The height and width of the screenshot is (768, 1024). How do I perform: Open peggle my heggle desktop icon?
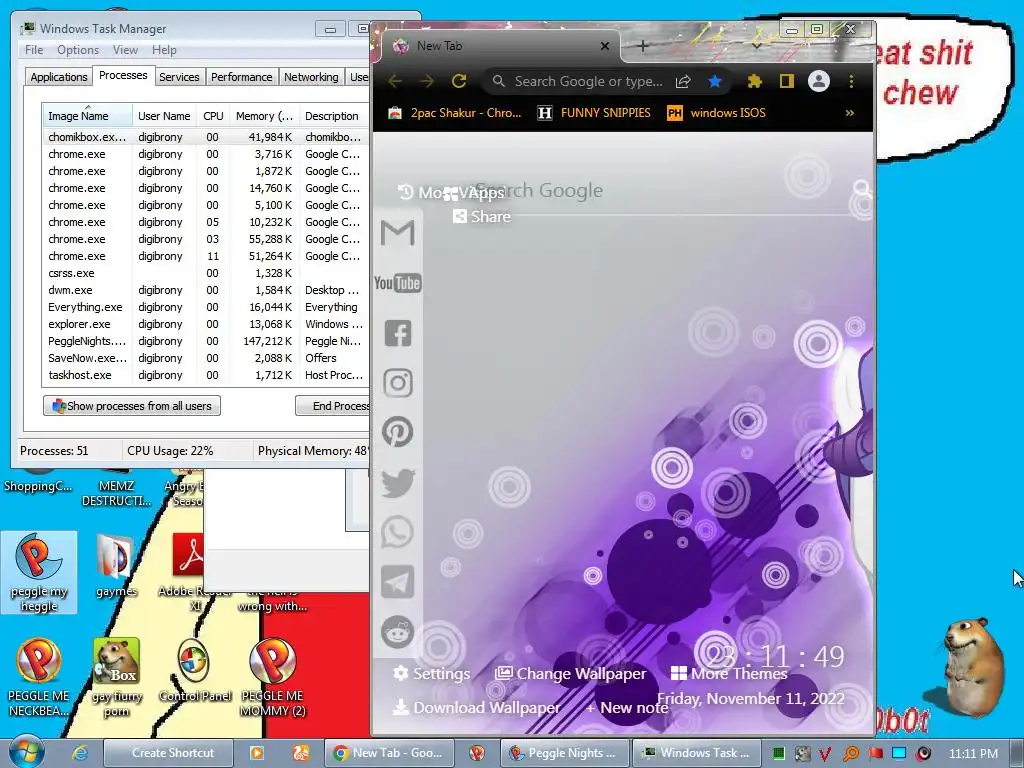point(39,572)
